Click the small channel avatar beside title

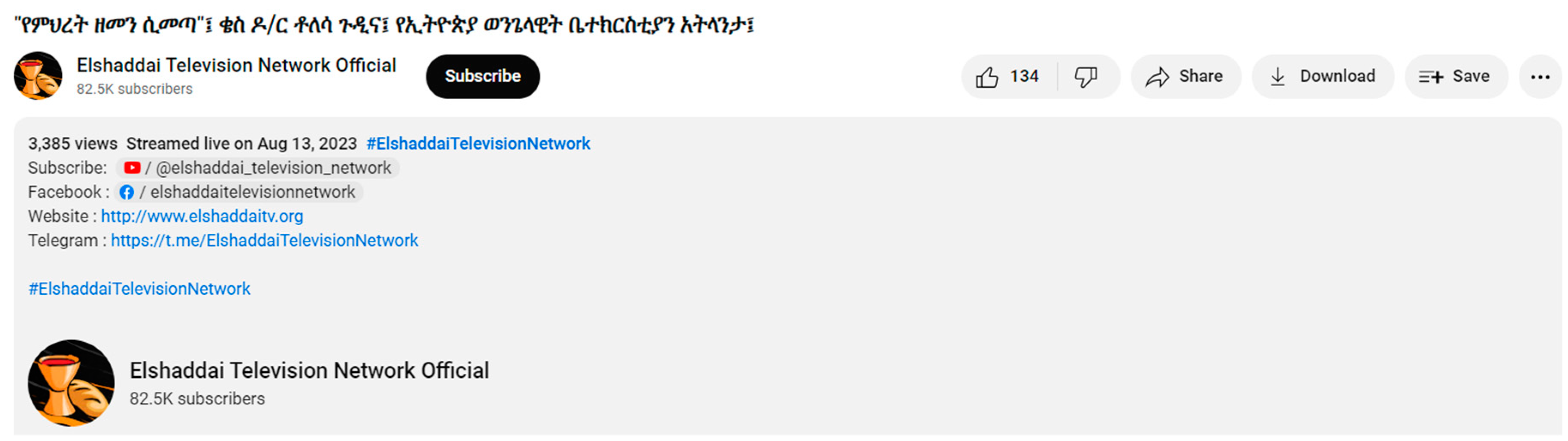[x=38, y=76]
